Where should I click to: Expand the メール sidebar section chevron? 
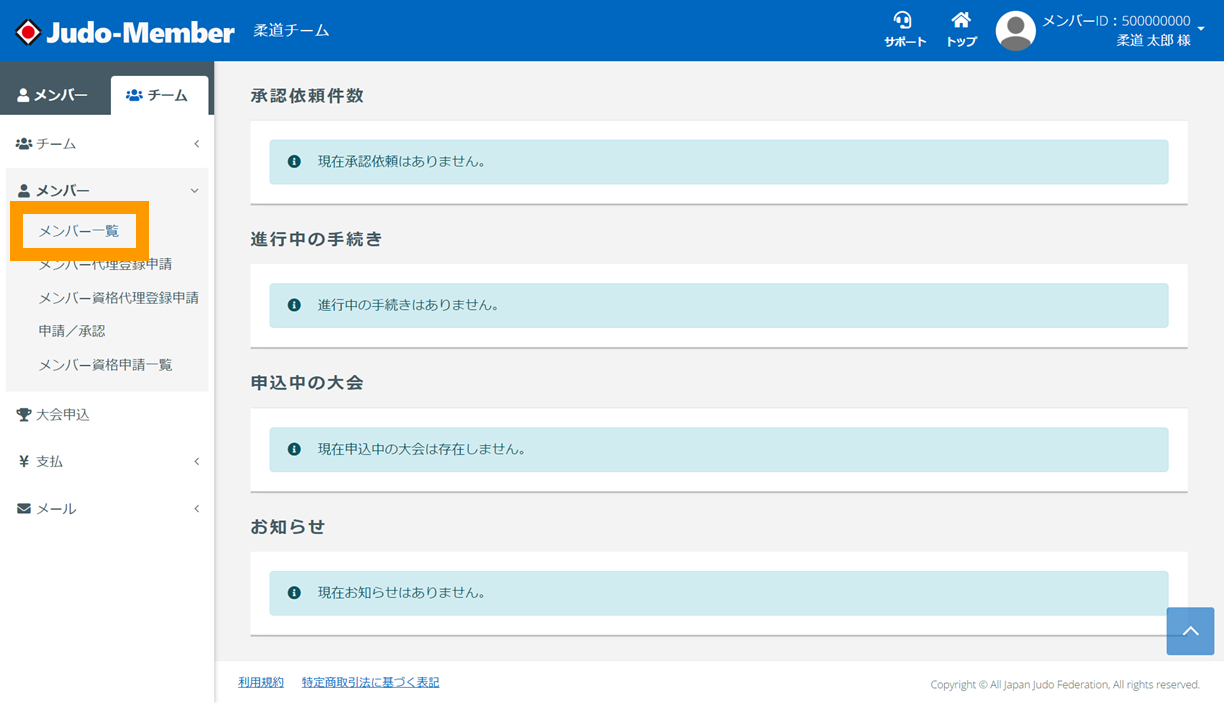pyautogui.click(x=197, y=509)
